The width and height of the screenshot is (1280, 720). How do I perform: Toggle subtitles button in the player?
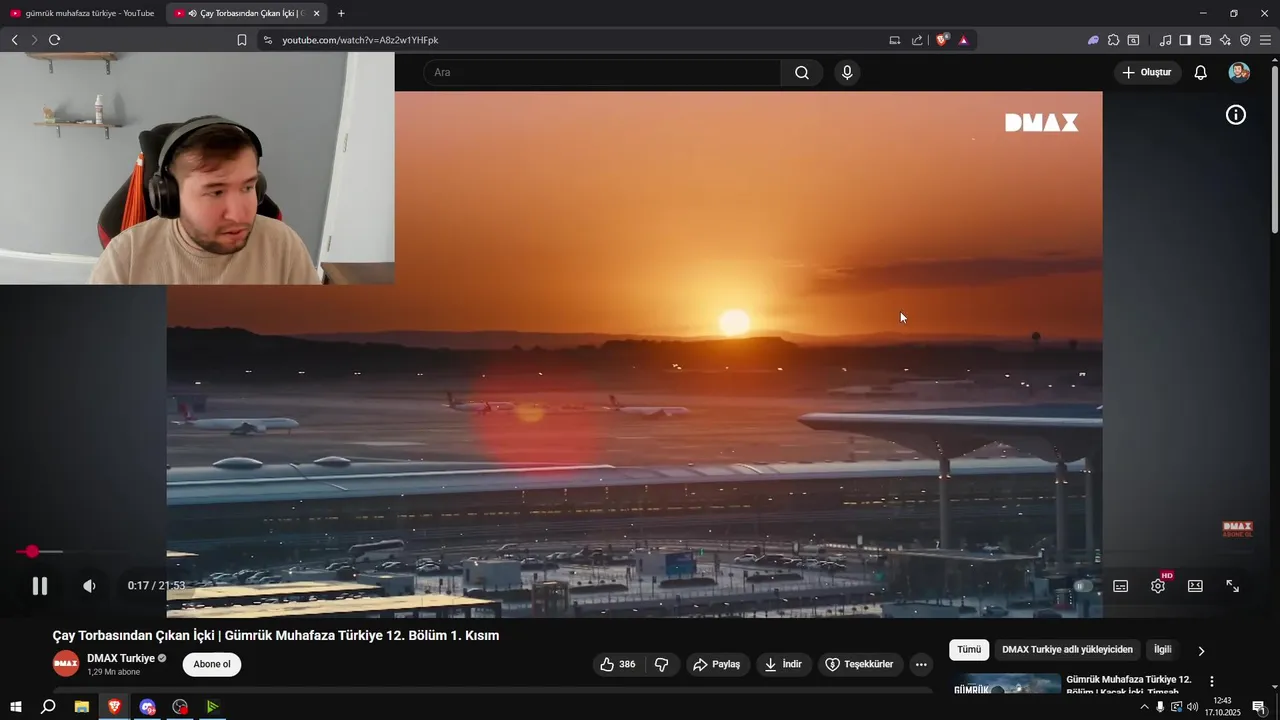click(x=1121, y=586)
